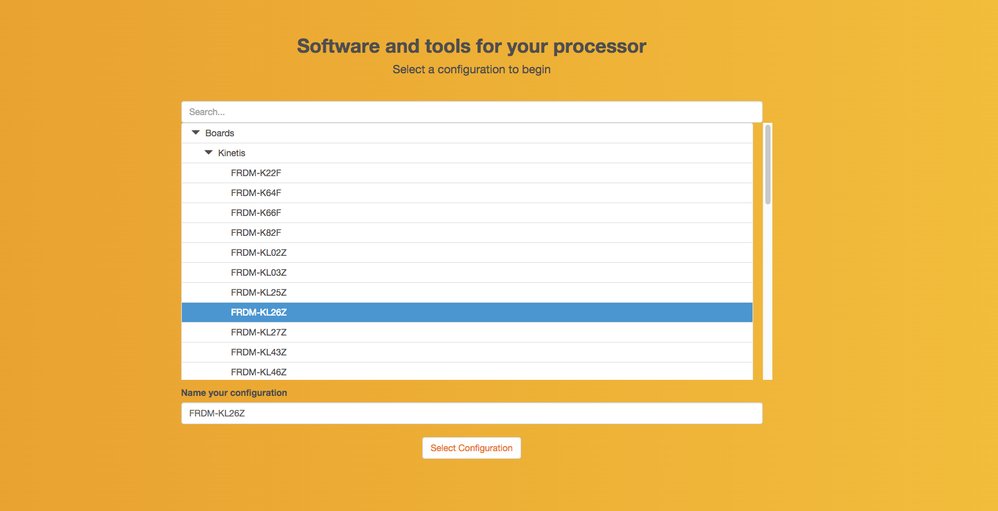This screenshot has height=511, width=998.
Task: Choose FRDM-K66F from the list
Action: (x=256, y=213)
